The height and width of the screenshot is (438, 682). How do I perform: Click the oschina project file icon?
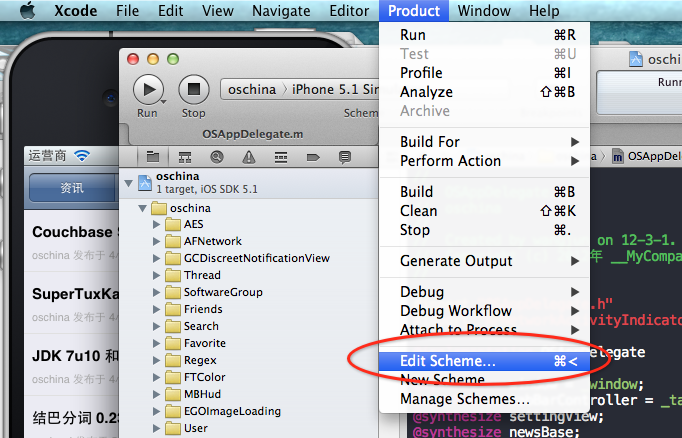pyautogui.click(x=145, y=183)
